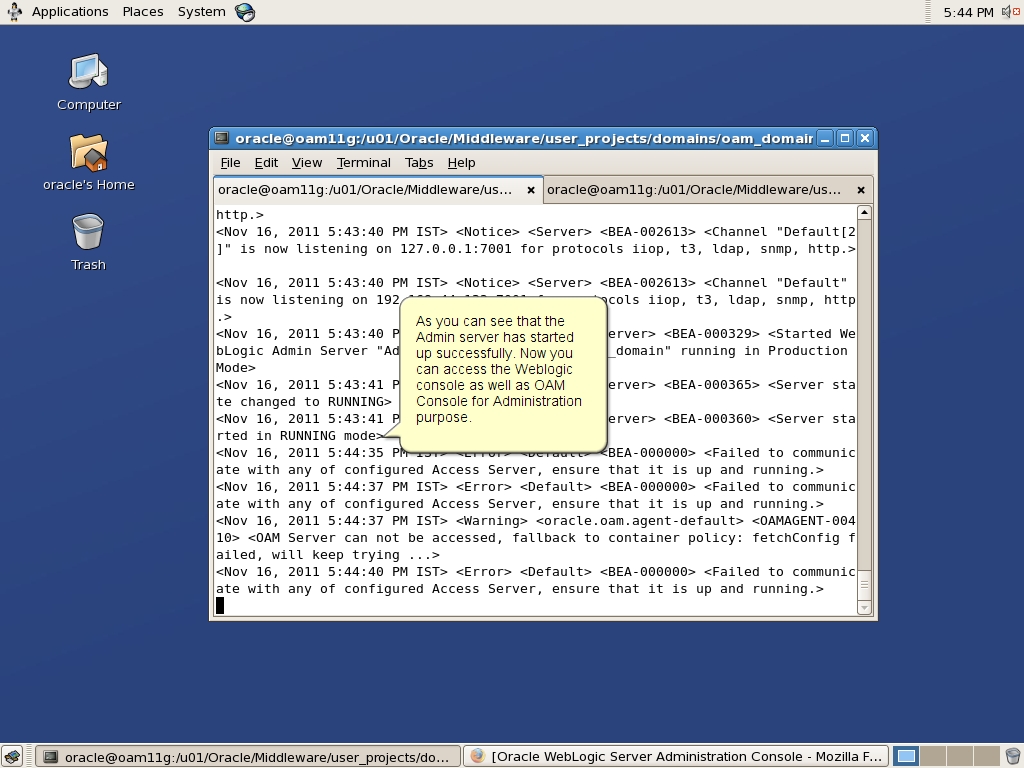Open the Tabs menu

(x=419, y=162)
